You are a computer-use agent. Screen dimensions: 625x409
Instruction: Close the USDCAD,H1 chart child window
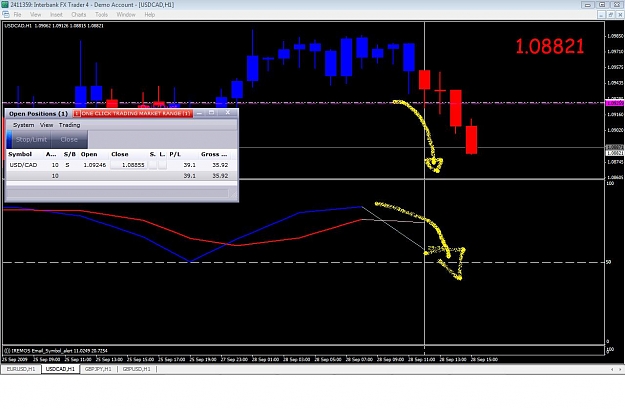[x=620, y=15]
